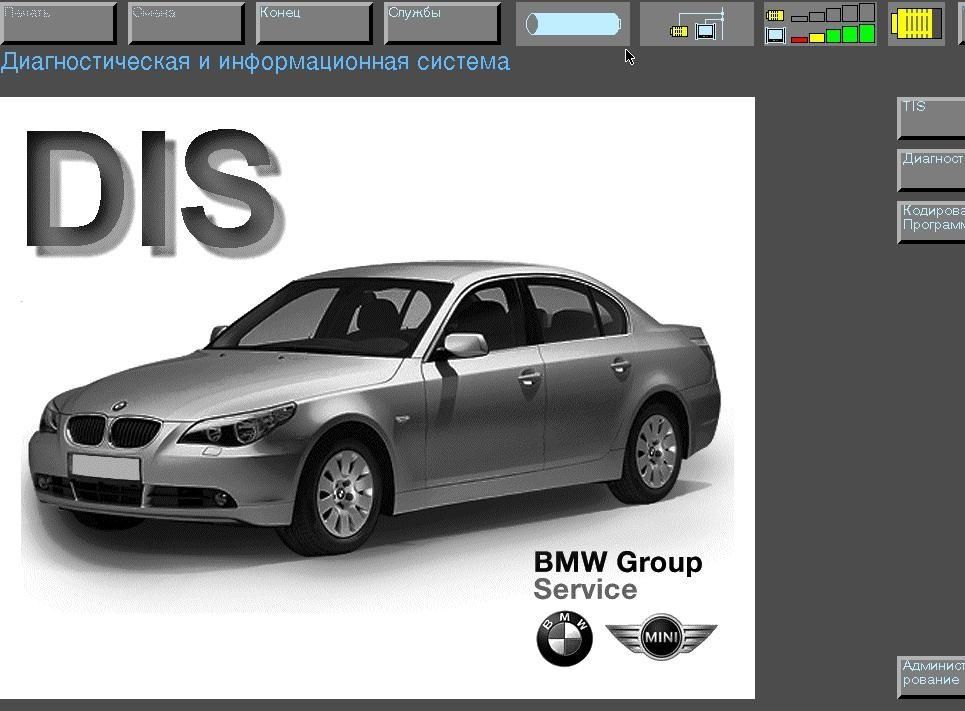
Task: Click the Диагностическая и информационная система heading
Action: pos(255,62)
